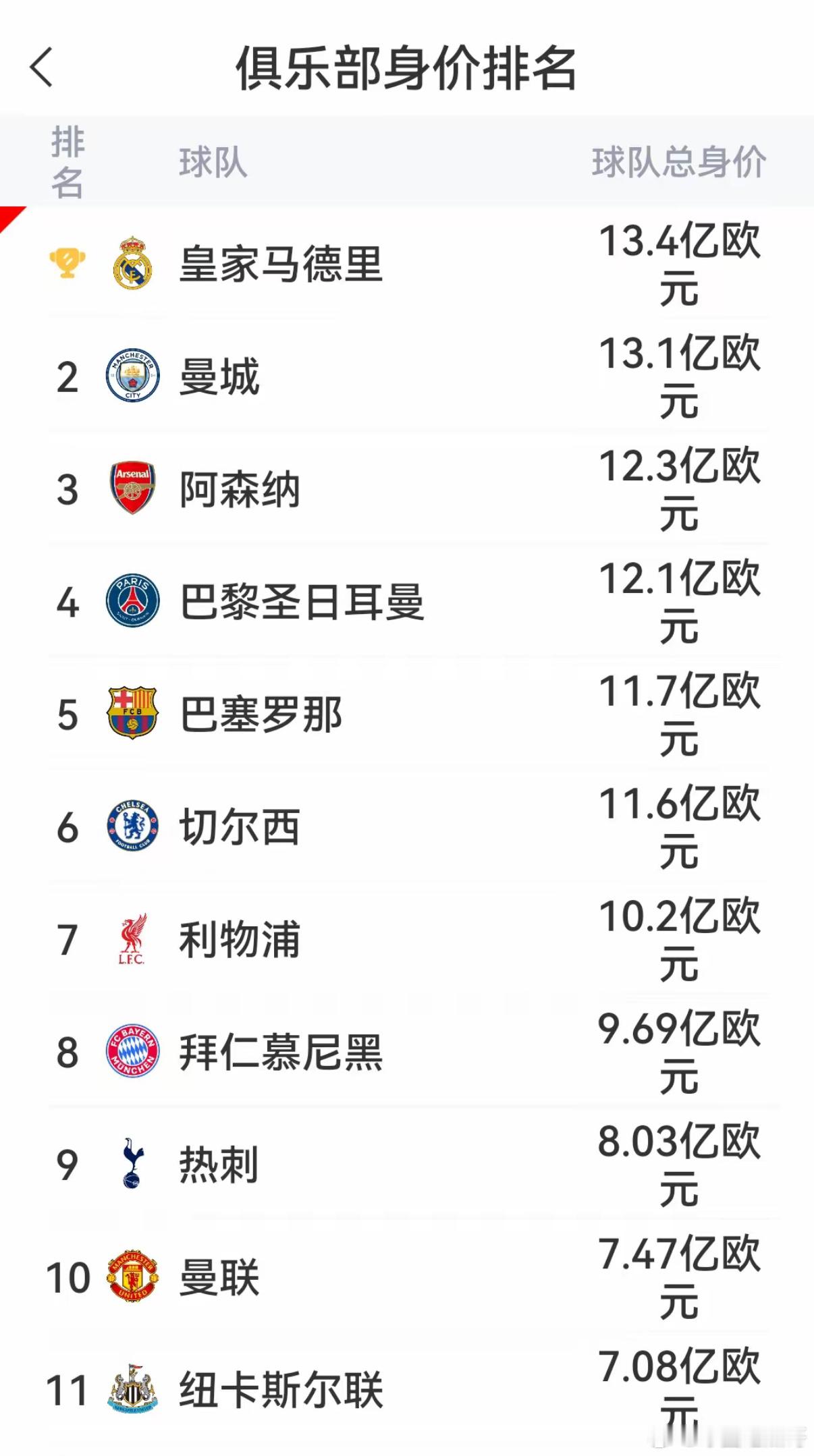Click the Tottenham cockerel crest
This screenshot has height=1456, width=814.
133,1163
